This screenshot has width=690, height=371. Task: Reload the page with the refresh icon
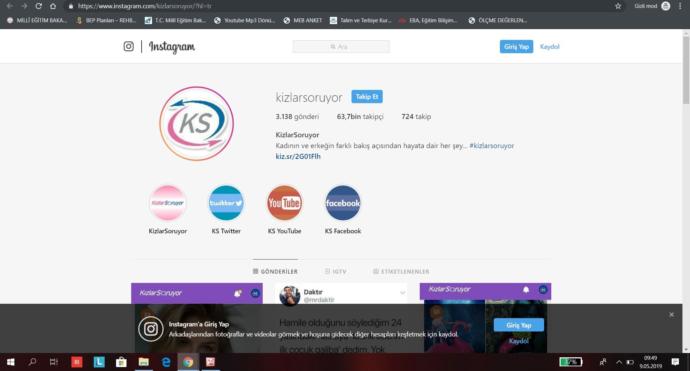click(38, 6)
